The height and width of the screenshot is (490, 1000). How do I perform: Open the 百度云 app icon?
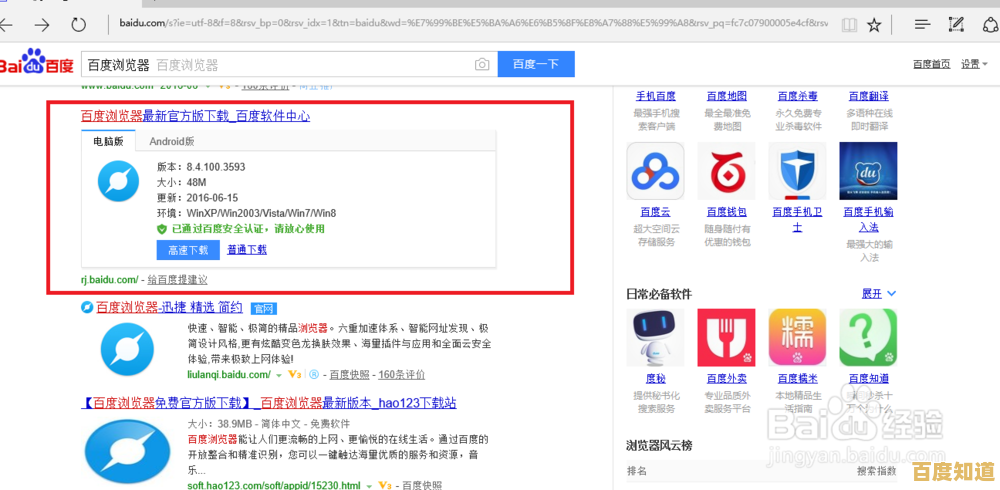655,171
